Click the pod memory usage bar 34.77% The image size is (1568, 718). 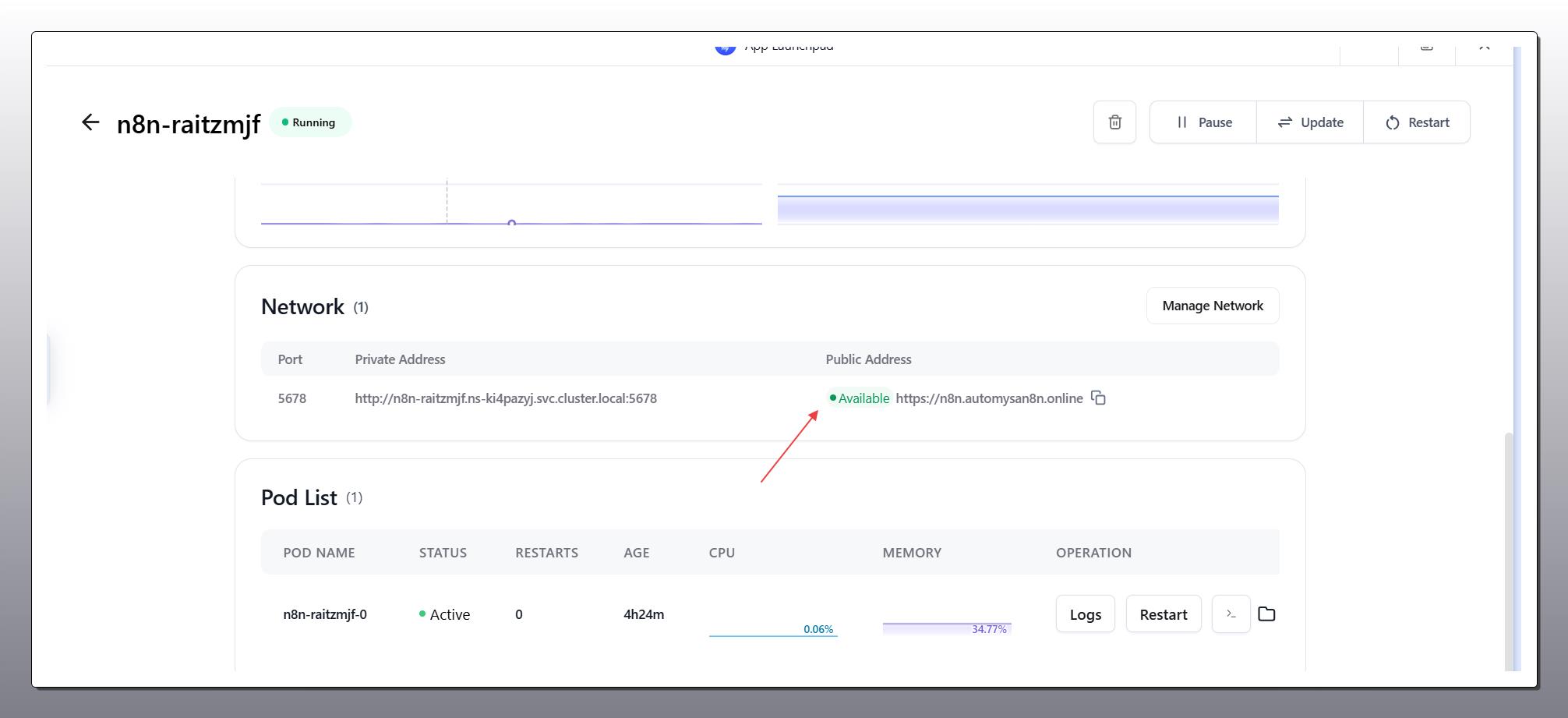pos(947,628)
